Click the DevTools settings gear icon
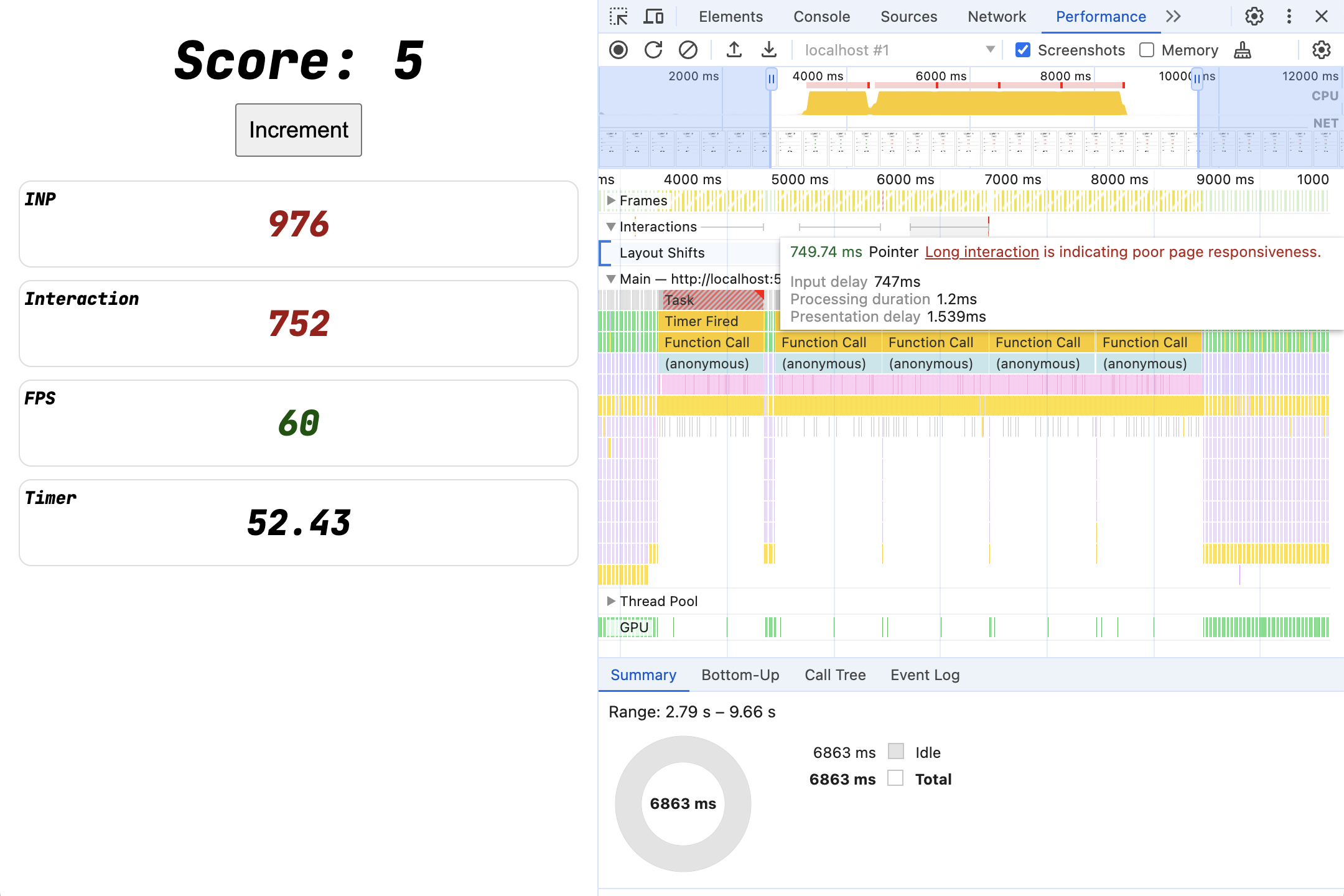Image resolution: width=1344 pixels, height=896 pixels. [x=1254, y=16]
